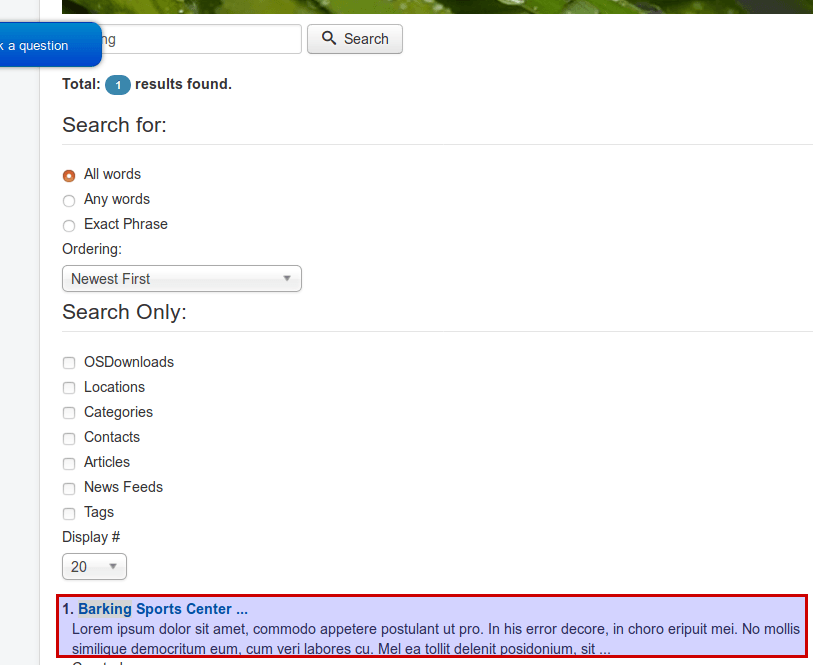Enable the OSDownloads checkbox
Screen dimensions: 813x665
click(x=69, y=363)
